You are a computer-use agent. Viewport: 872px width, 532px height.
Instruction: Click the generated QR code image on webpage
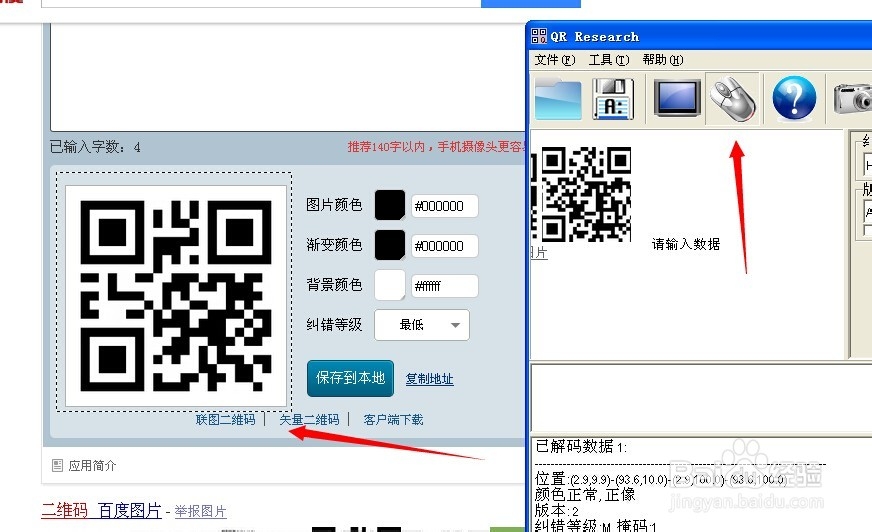(176, 295)
